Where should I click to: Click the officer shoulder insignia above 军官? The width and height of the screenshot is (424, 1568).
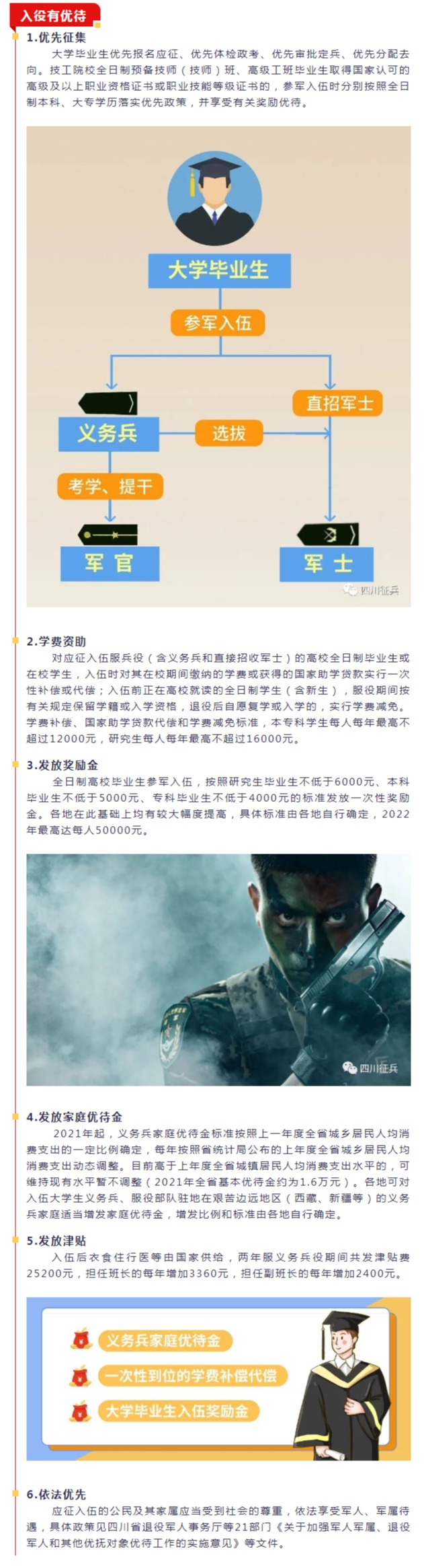(x=108, y=535)
